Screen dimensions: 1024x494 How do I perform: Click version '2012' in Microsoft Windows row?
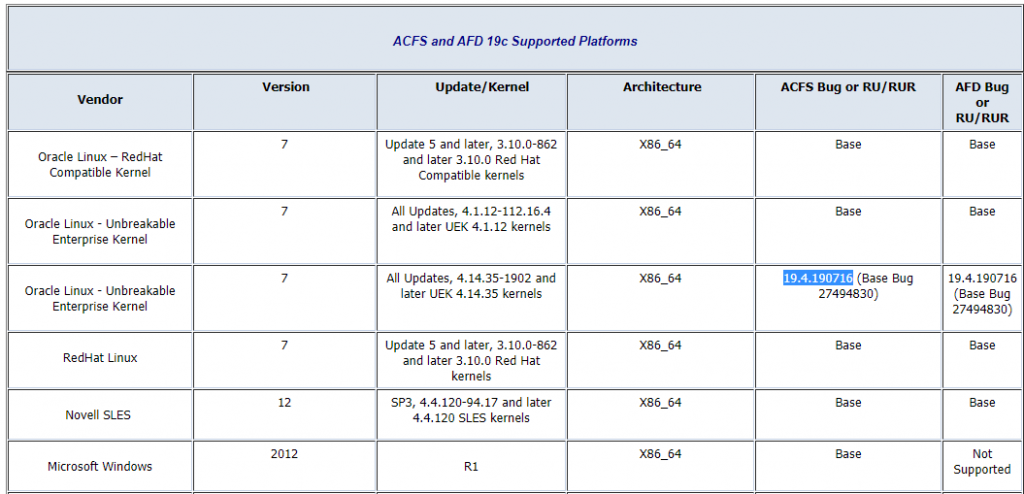[284, 453]
